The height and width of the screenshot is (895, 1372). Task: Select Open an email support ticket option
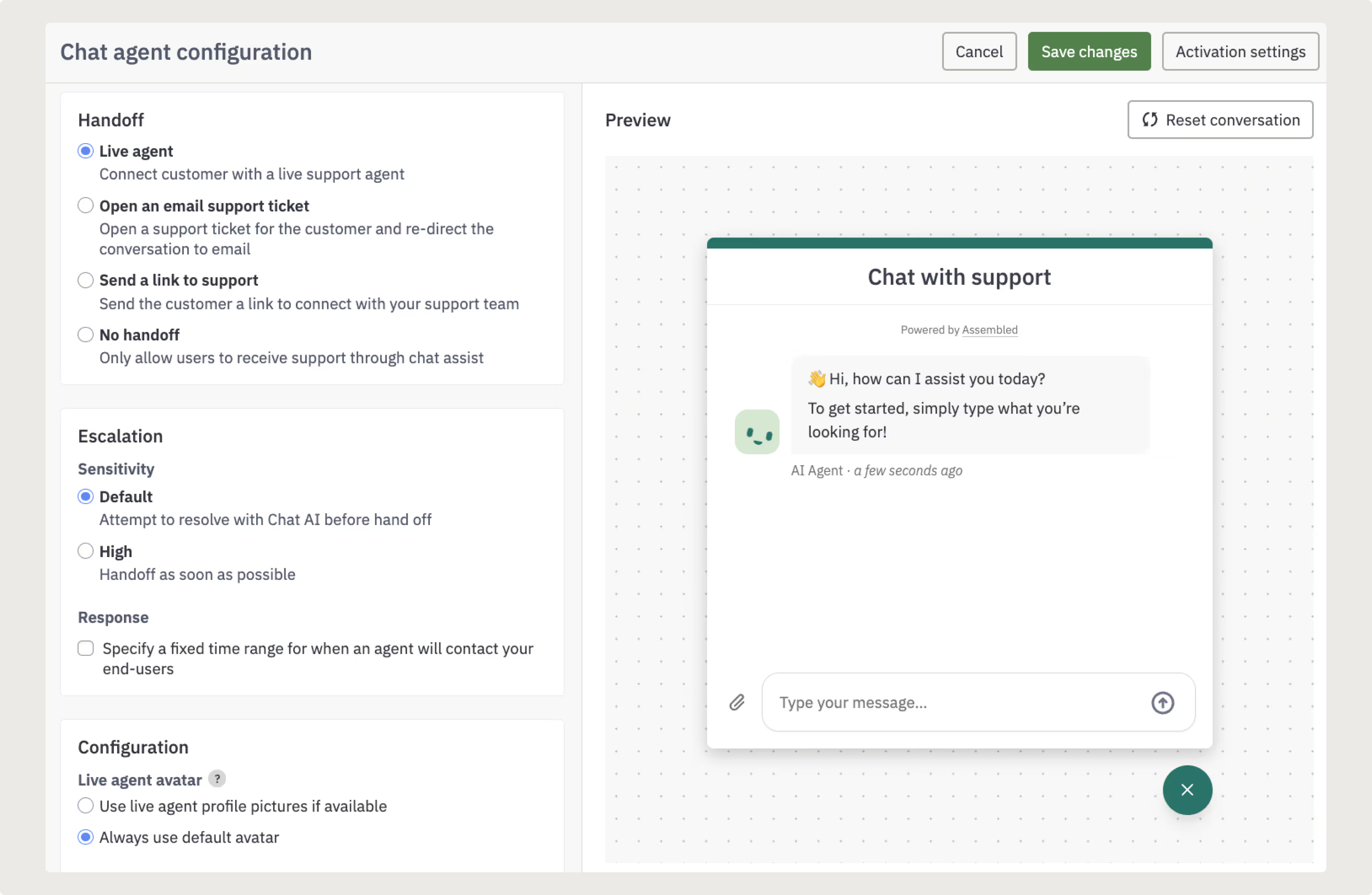[85, 205]
